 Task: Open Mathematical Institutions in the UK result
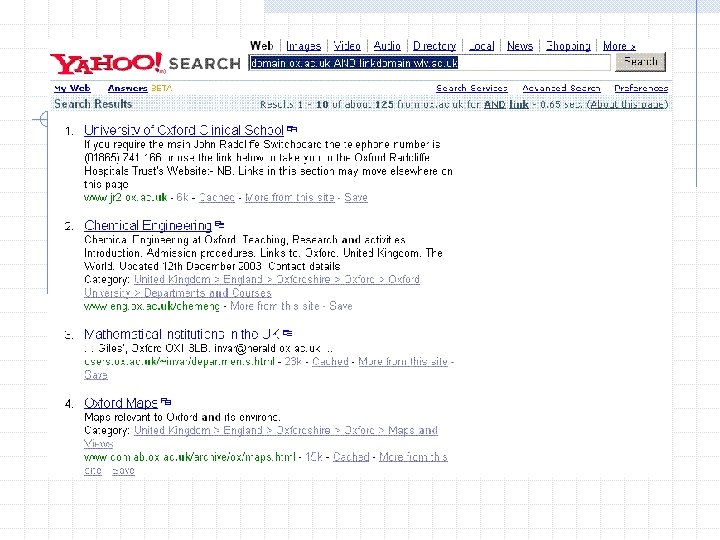[181, 334]
